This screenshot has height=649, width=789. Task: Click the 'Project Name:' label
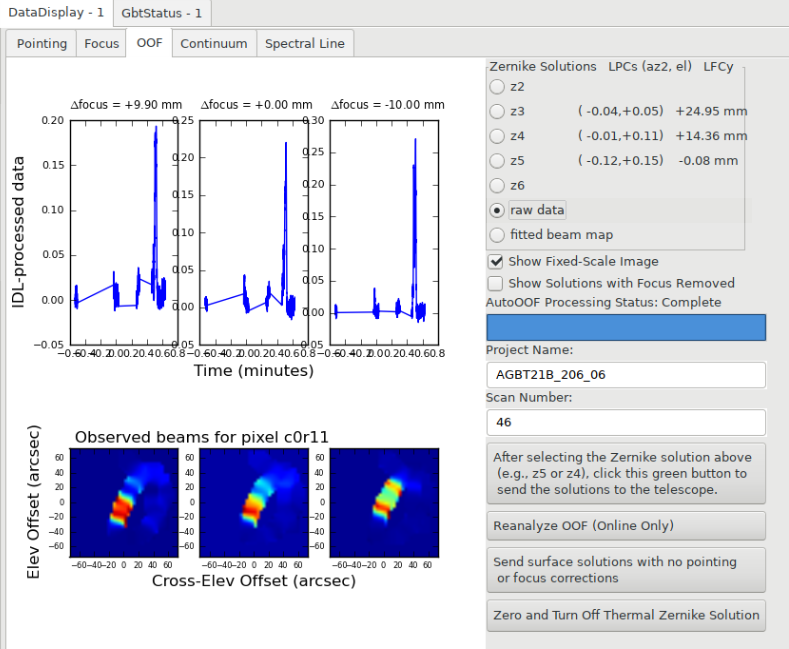529,350
